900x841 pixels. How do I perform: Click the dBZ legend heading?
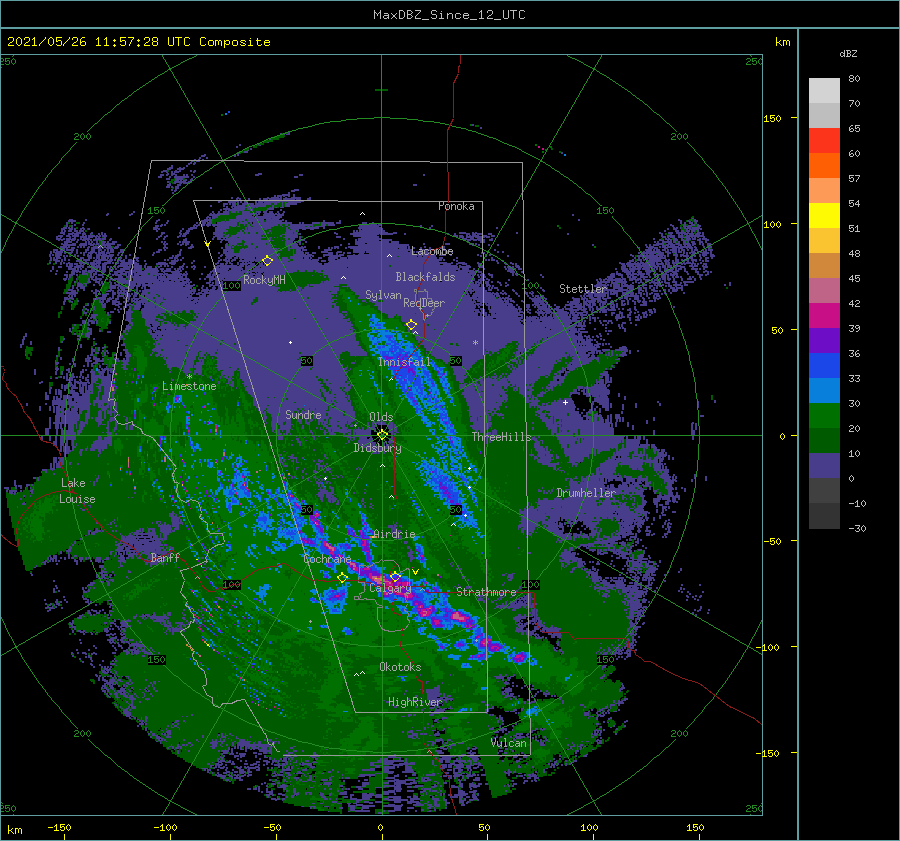(848, 53)
